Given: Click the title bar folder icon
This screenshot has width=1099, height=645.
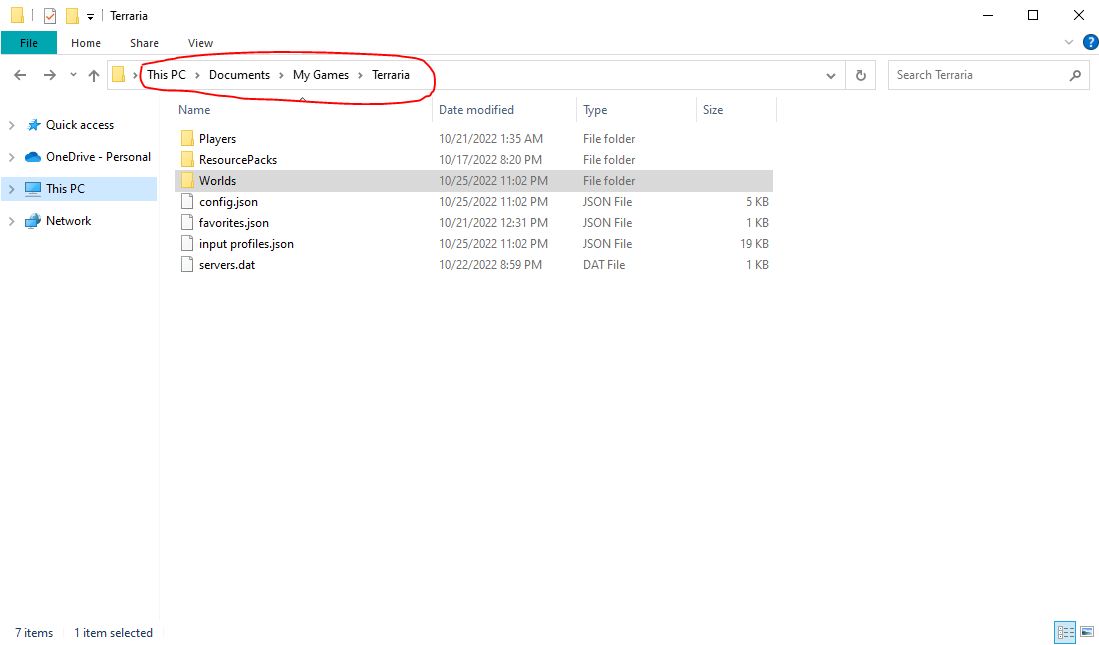Looking at the screenshot, I should point(17,15).
